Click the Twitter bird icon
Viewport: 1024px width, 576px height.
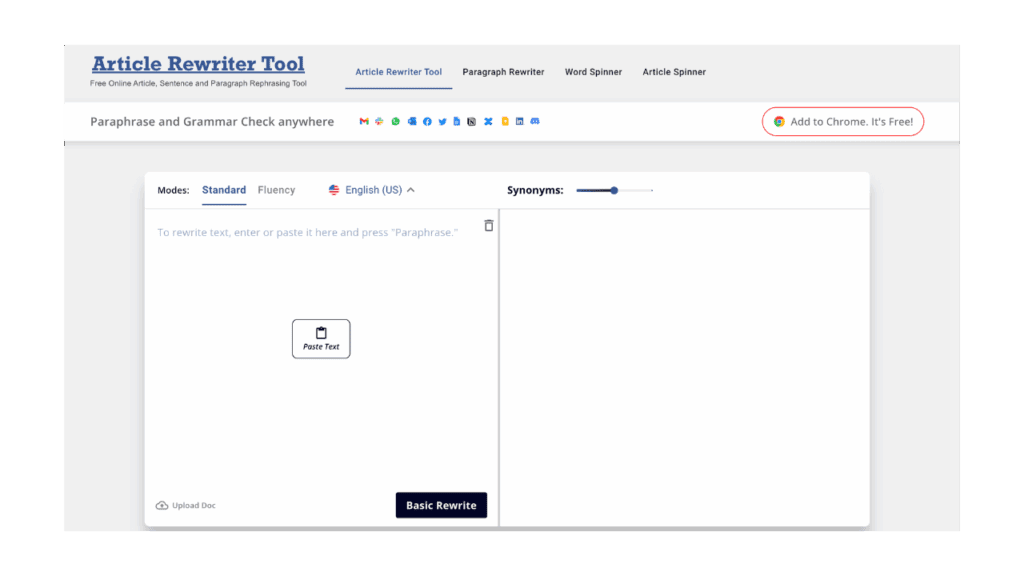click(x=443, y=121)
